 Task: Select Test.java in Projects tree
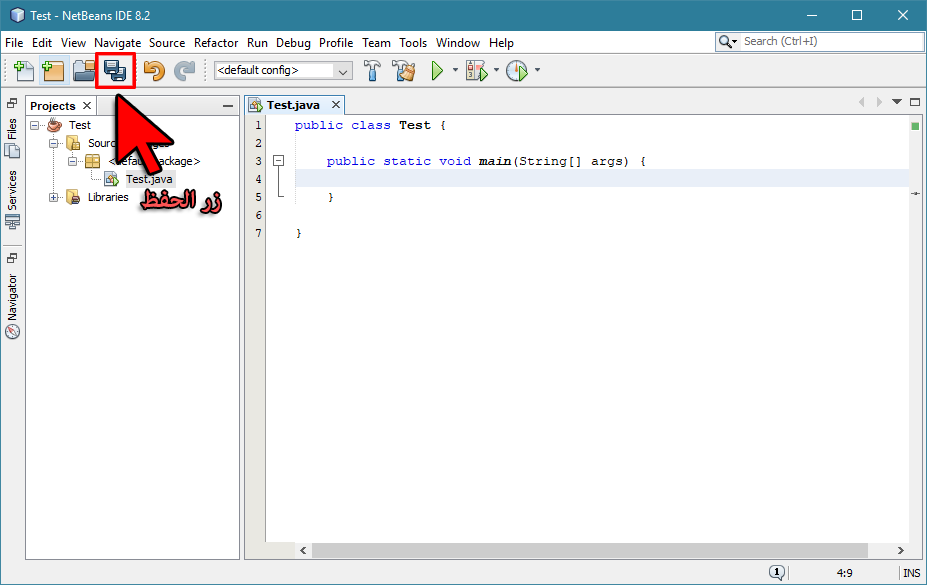click(149, 179)
